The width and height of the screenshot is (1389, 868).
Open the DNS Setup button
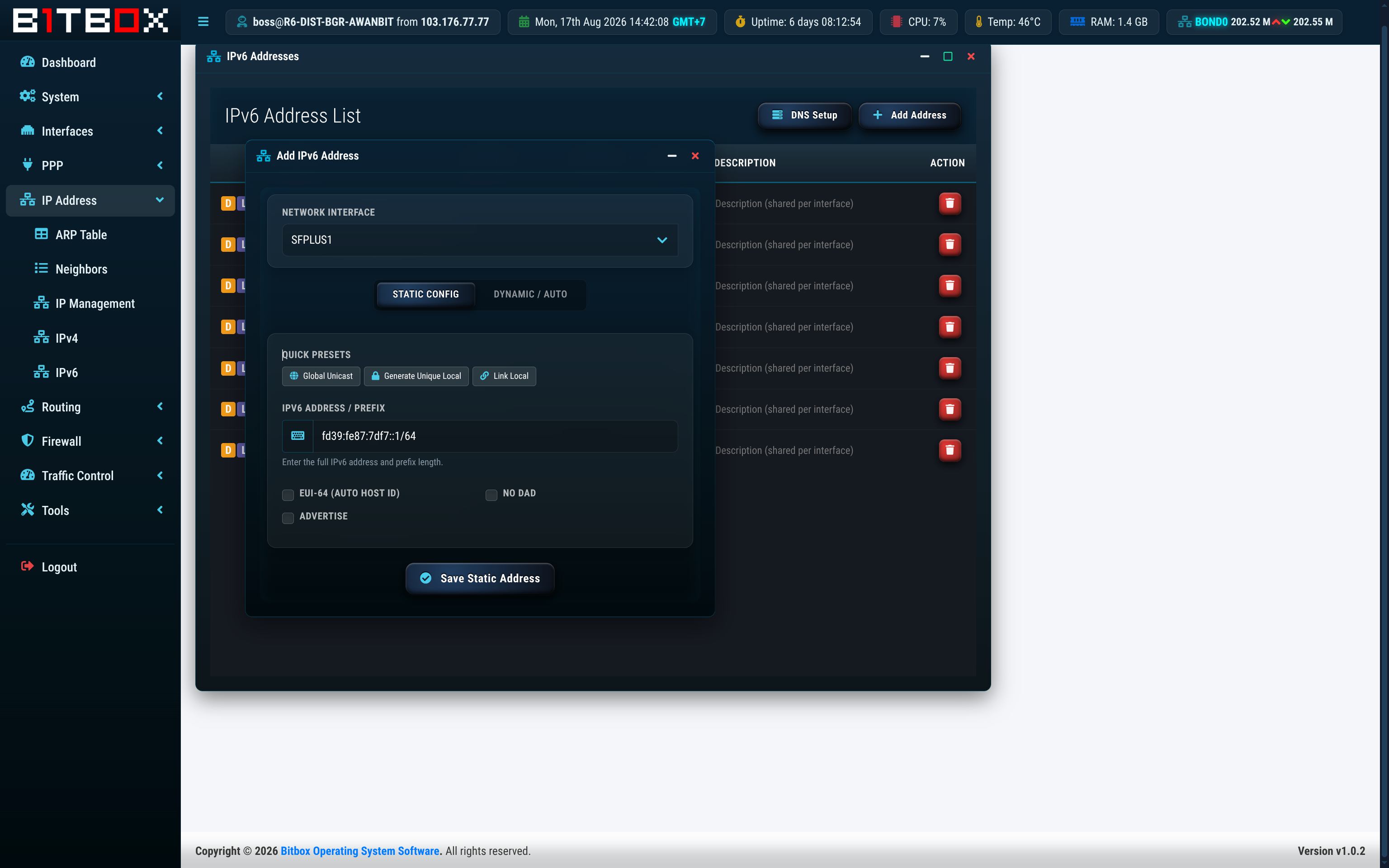pos(805,115)
